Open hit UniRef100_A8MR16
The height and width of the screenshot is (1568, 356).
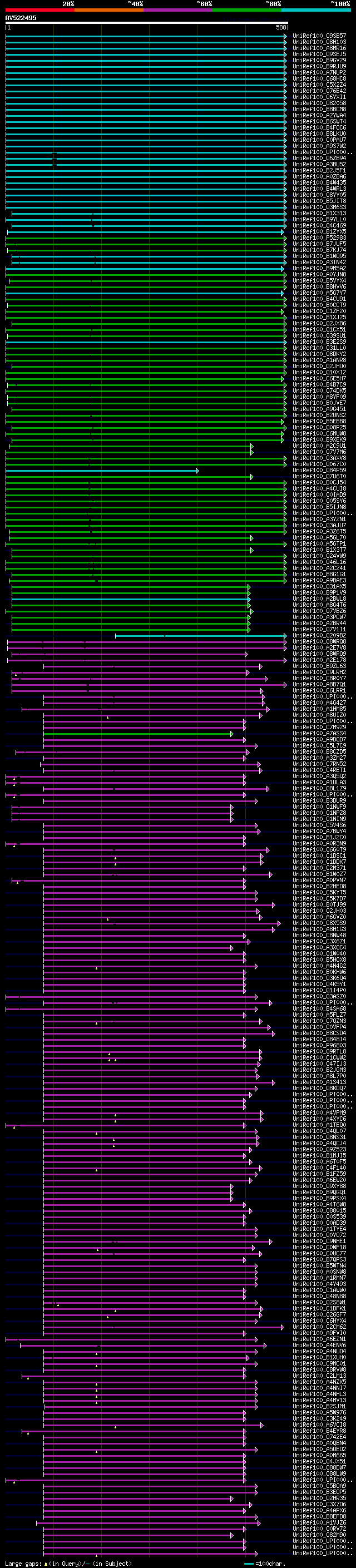(319, 48)
